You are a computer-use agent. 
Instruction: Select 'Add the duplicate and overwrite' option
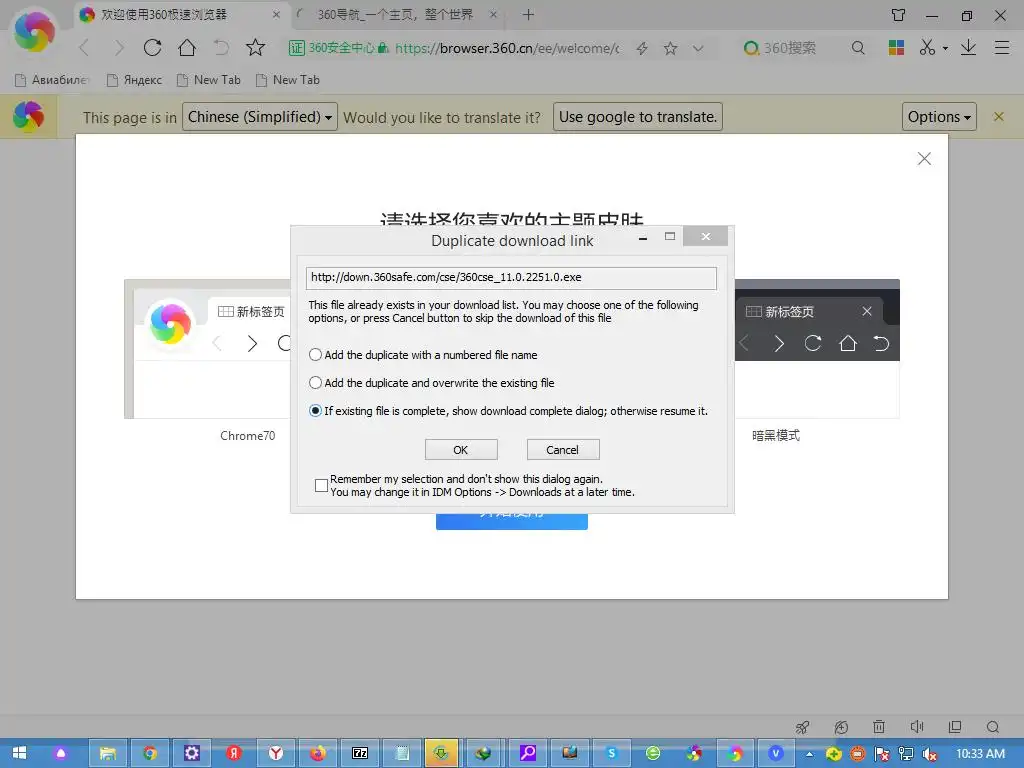432,383
